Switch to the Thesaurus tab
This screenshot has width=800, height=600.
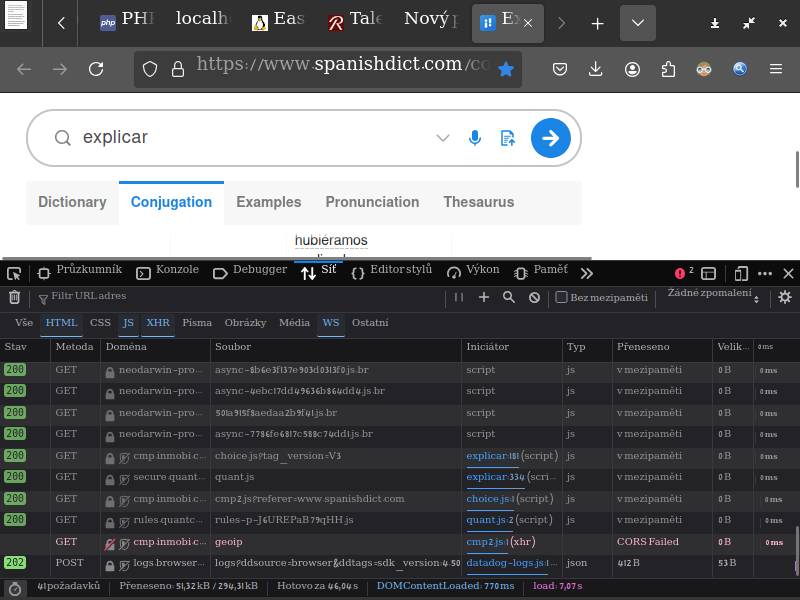coord(479,203)
